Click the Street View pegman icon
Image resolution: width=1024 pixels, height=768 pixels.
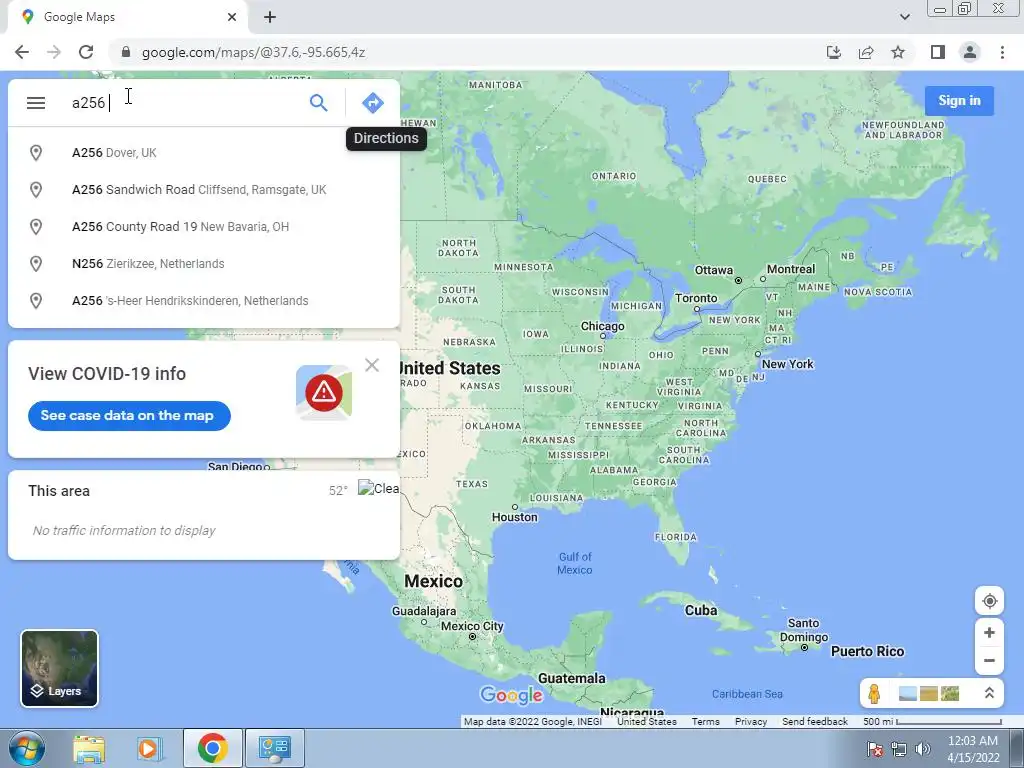[874, 694]
